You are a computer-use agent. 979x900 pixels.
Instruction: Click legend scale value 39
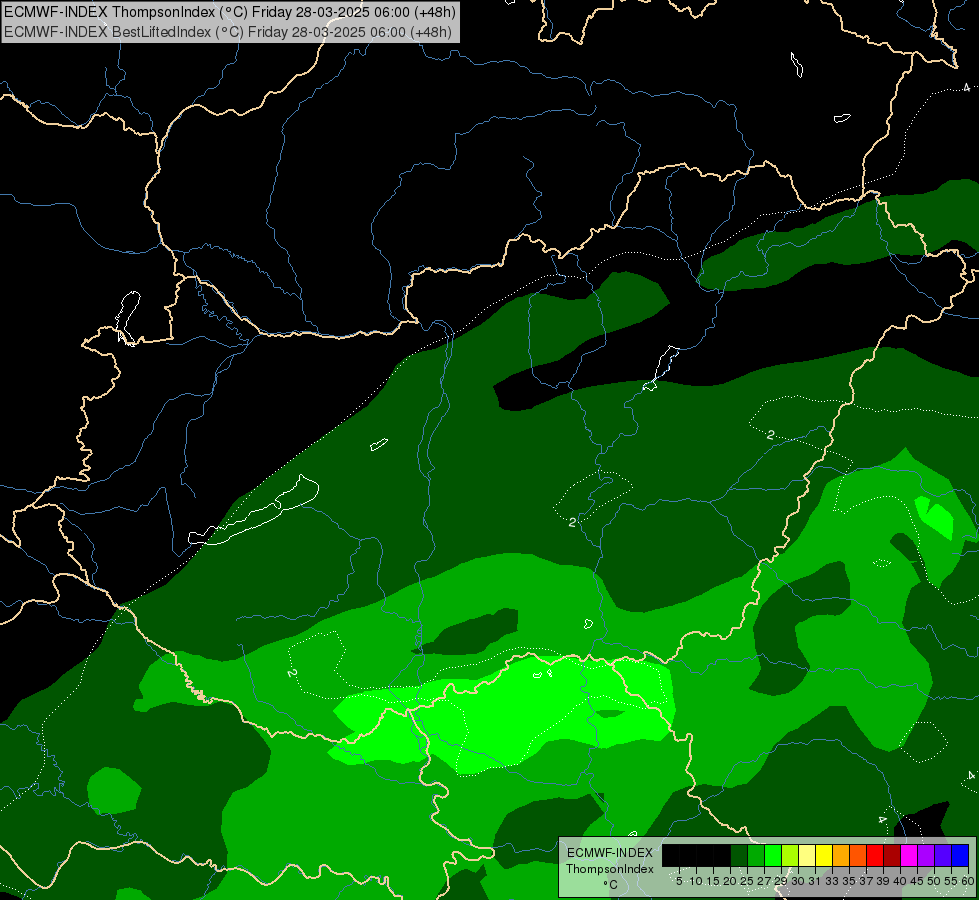tap(883, 881)
